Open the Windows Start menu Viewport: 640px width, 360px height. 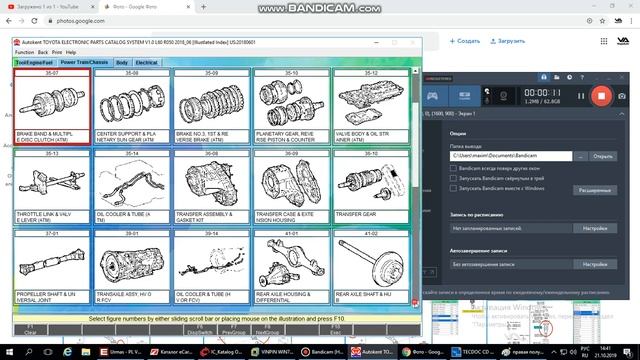(9, 352)
